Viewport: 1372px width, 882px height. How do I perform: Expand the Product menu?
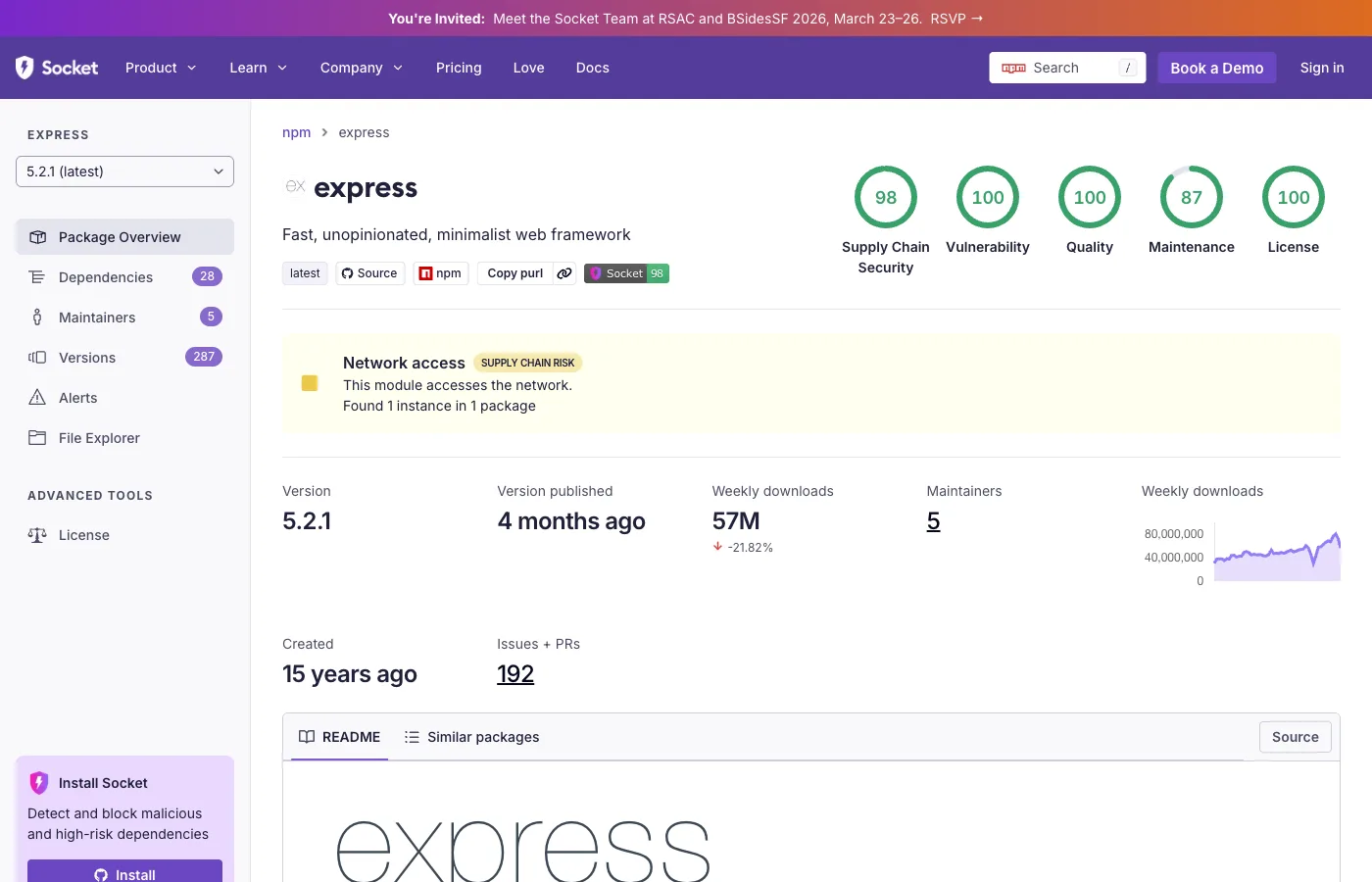[x=160, y=68]
